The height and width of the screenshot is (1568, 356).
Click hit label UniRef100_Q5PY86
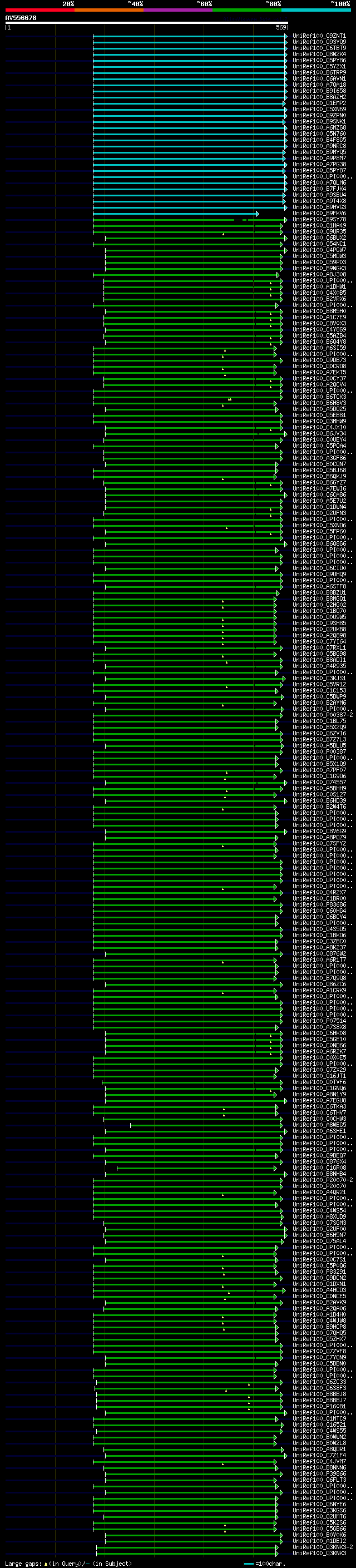(319, 60)
